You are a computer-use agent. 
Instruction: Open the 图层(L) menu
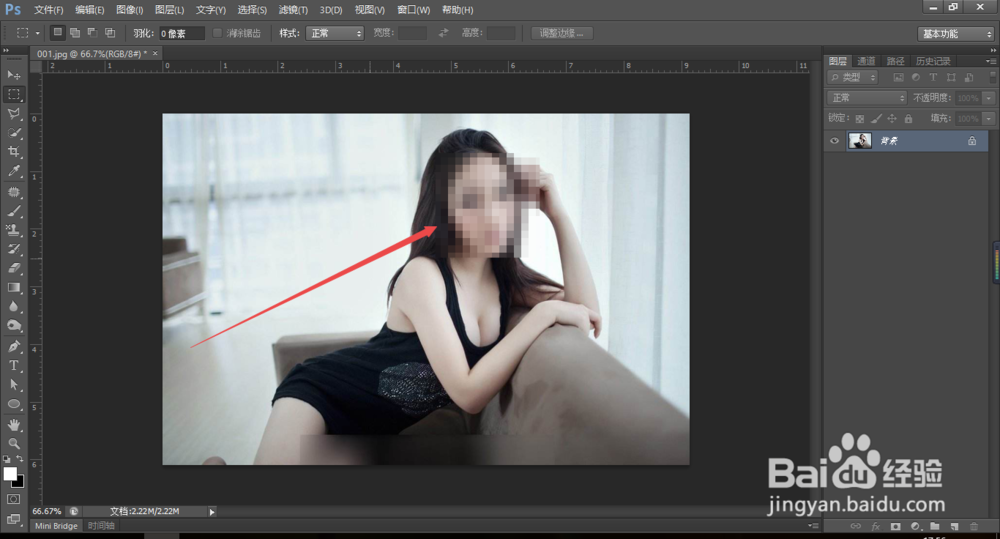click(169, 10)
